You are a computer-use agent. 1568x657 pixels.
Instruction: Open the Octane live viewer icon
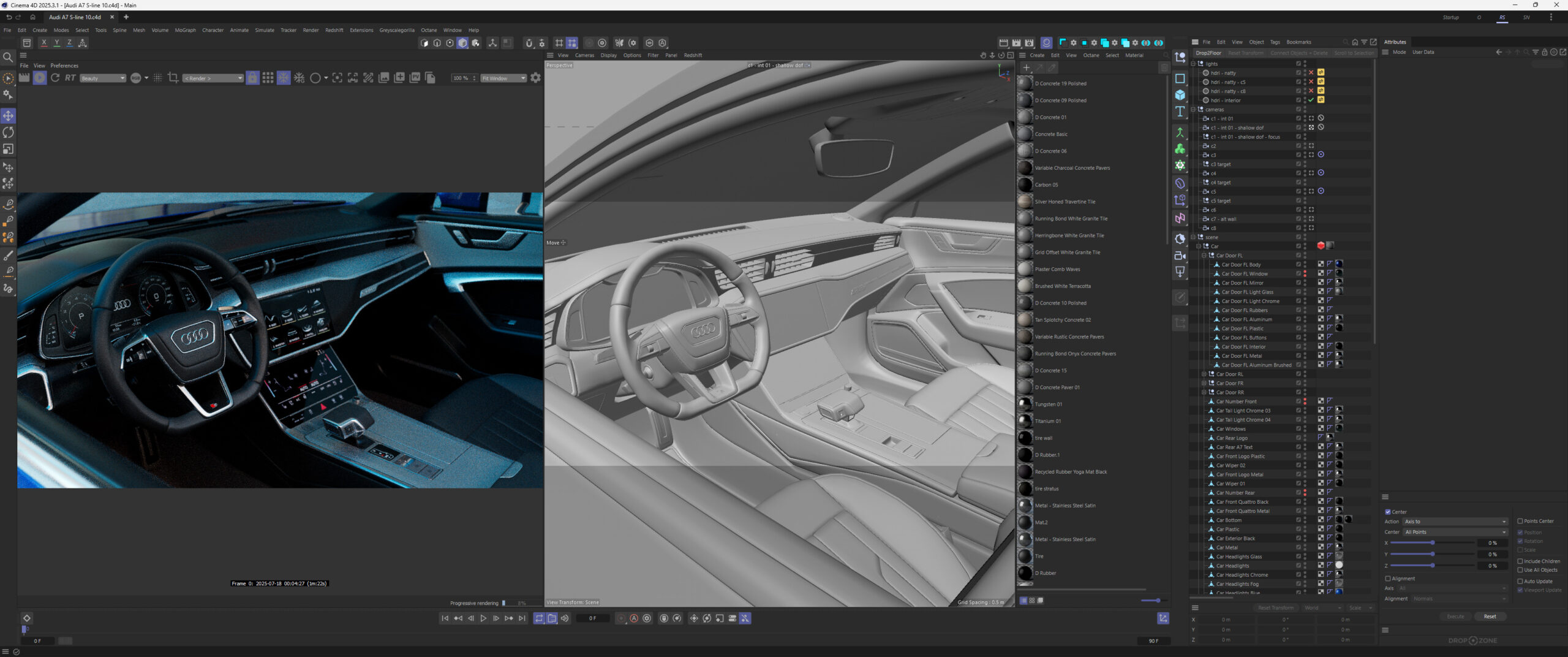(1047, 43)
